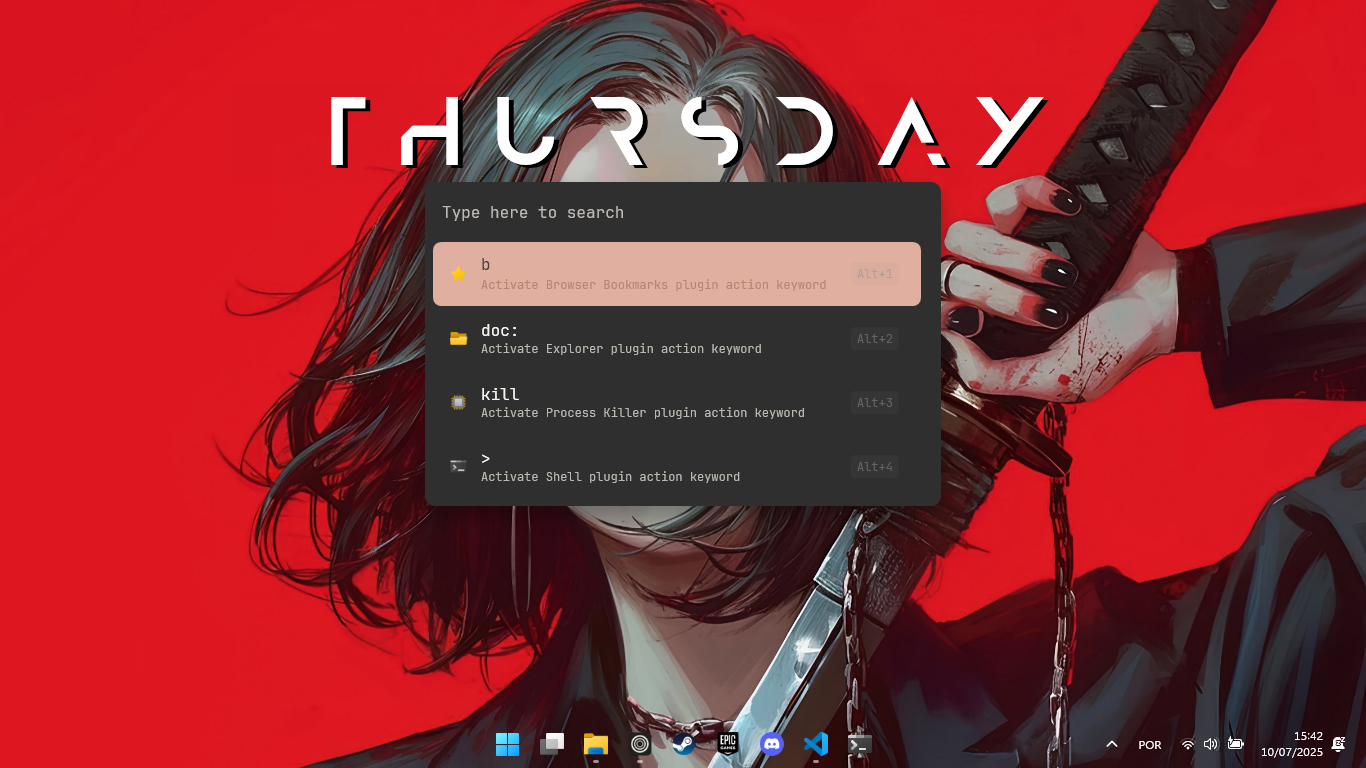Image resolution: width=1366 pixels, height=768 pixels.
Task: Open File Explorer from the taskbar
Action: (596, 744)
